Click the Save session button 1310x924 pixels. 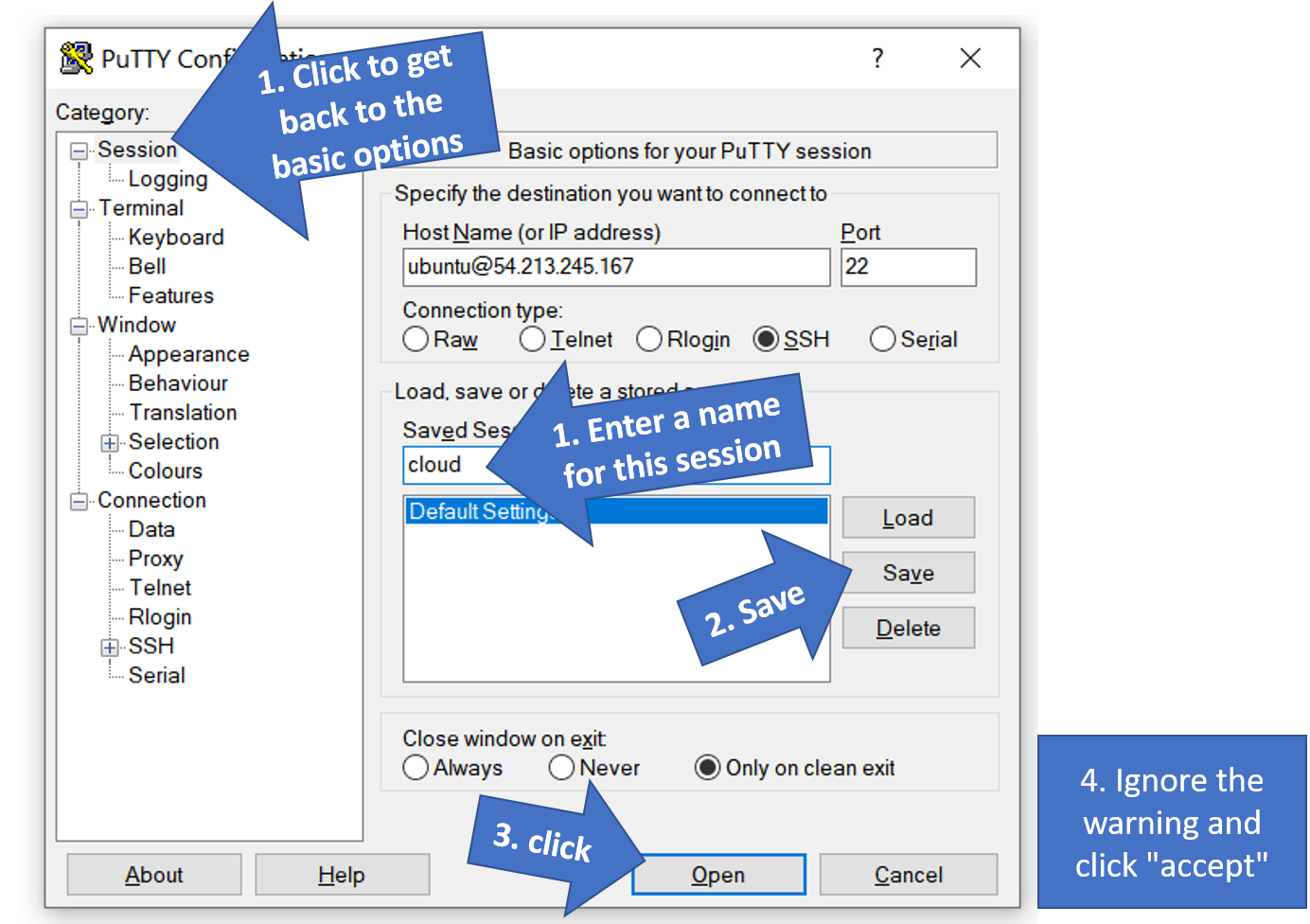(909, 573)
